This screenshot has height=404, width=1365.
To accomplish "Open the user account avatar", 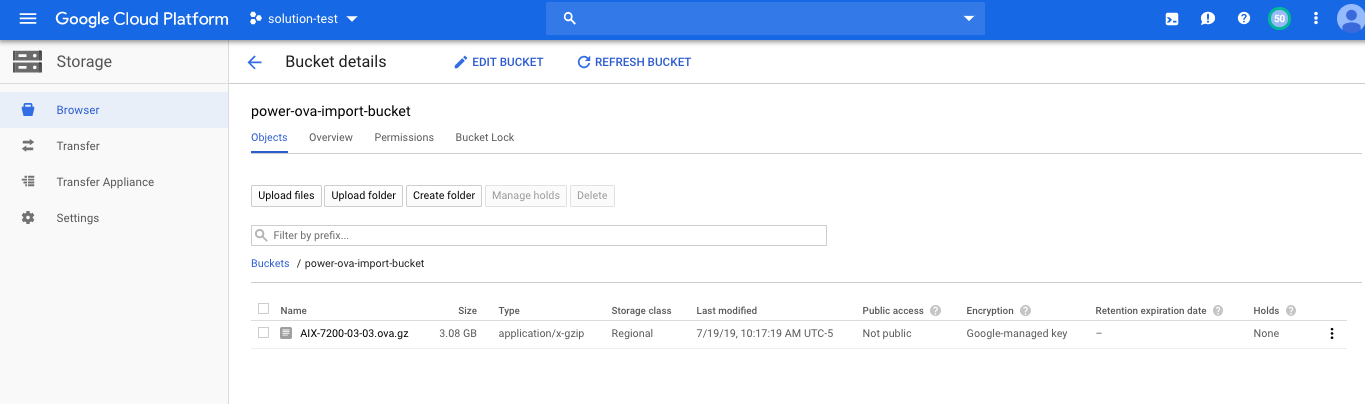I will pos(1350,19).
